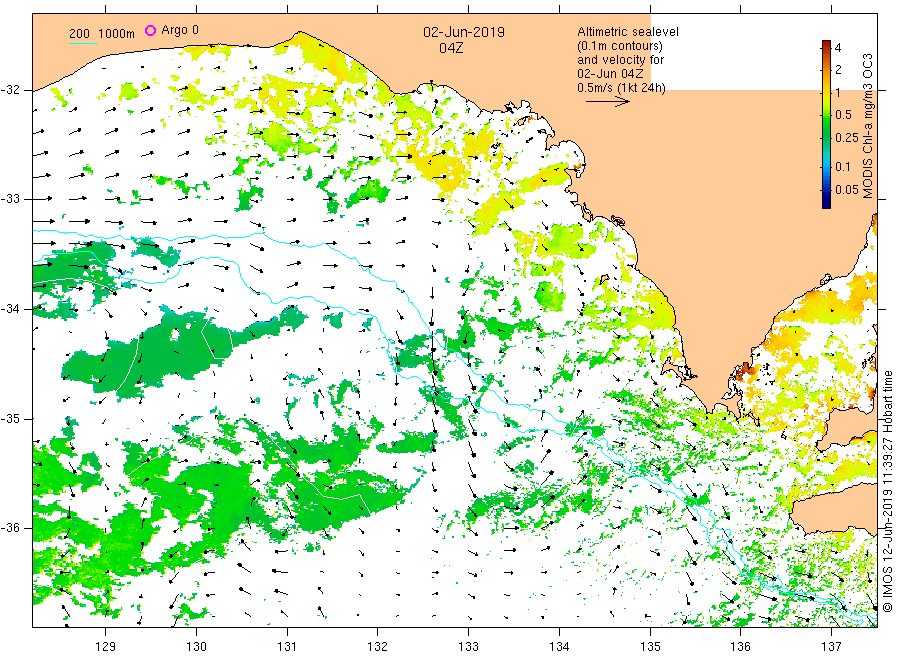The height and width of the screenshot is (660, 900).
Task: Click longitude axis label 135
Action: coord(650,647)
